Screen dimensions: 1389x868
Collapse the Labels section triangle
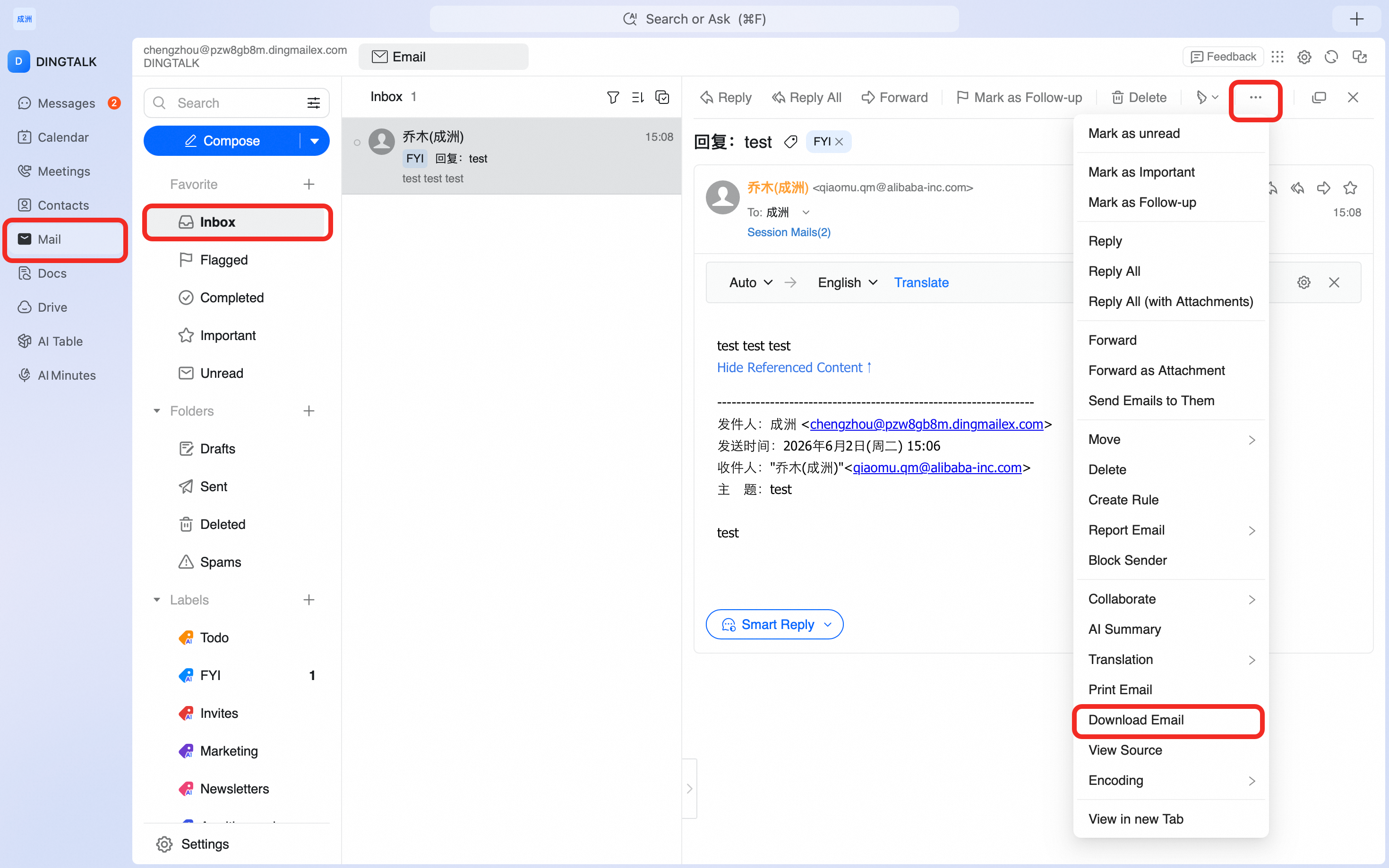156,600
